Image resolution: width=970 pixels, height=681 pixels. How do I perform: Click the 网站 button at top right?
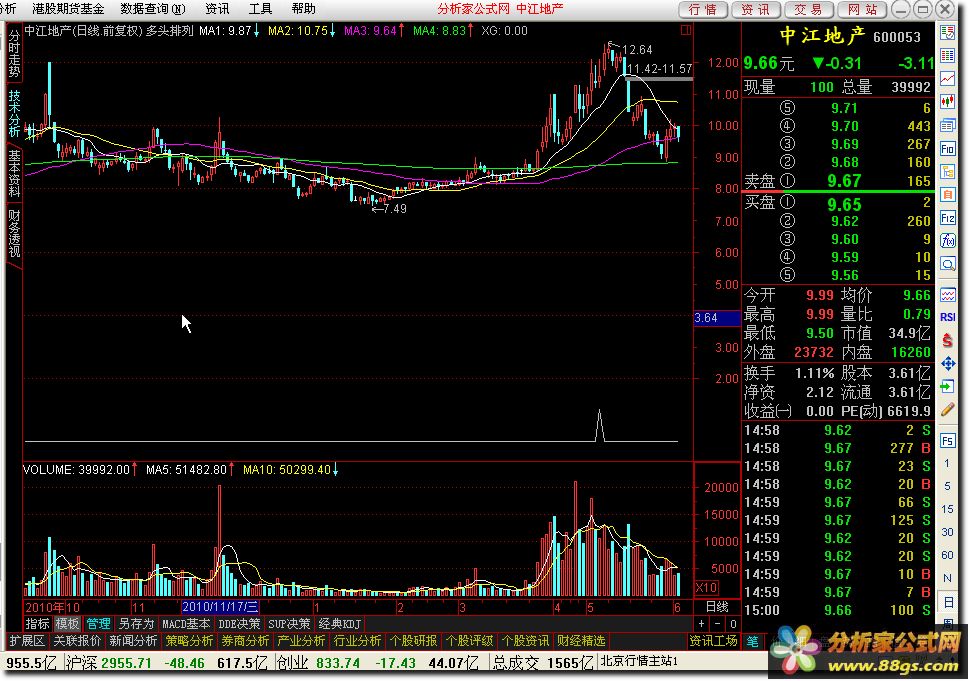(x=862, y=9)
